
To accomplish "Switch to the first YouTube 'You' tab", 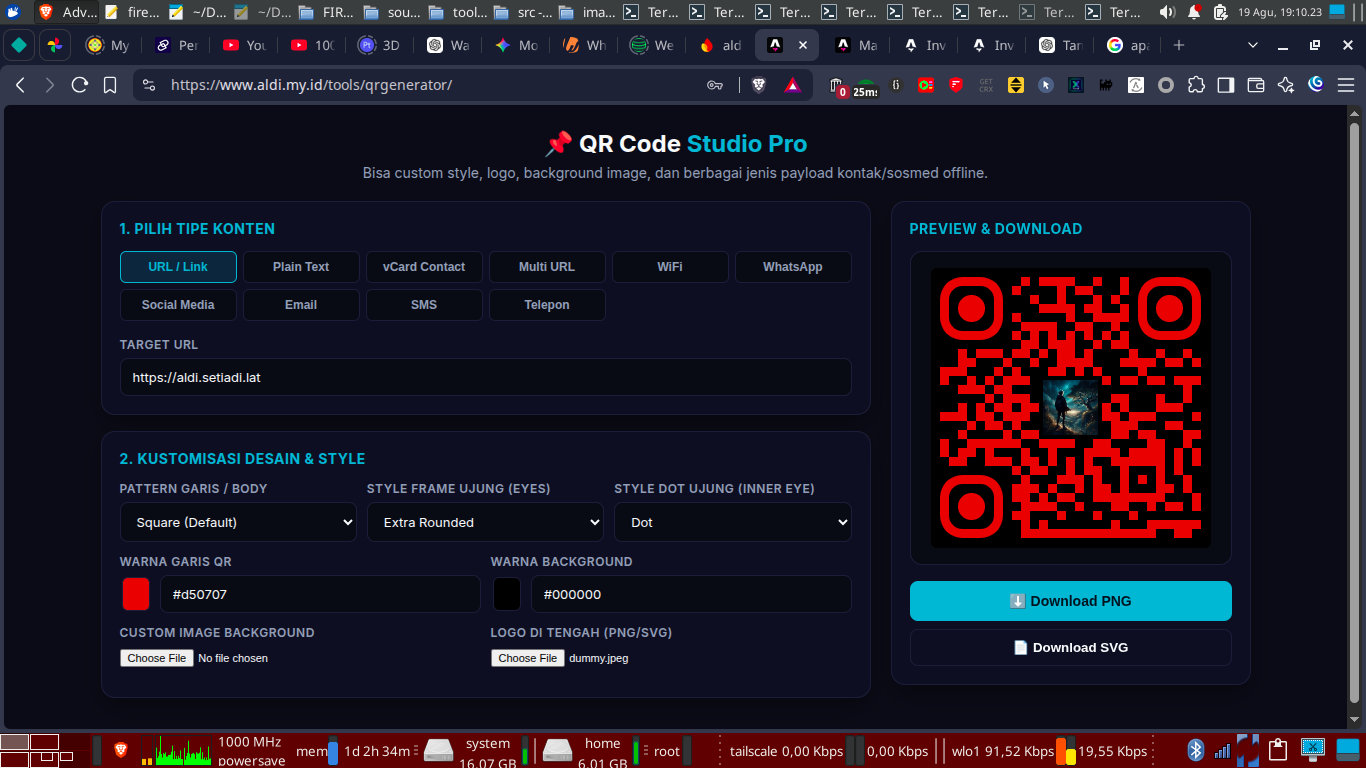I will (x=245, y=45).
